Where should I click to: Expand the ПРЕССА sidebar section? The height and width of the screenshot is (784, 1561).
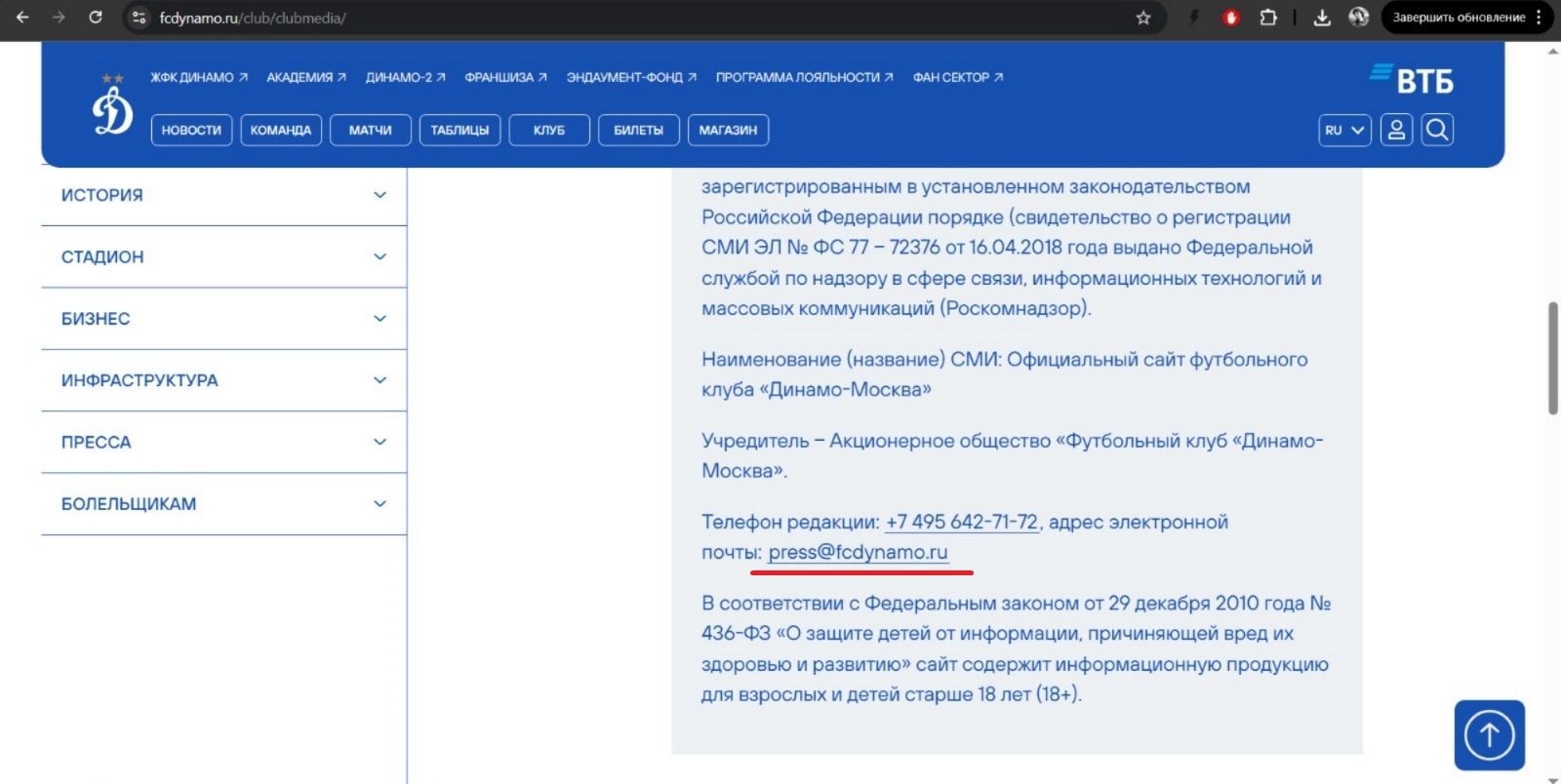click(223, 442)
